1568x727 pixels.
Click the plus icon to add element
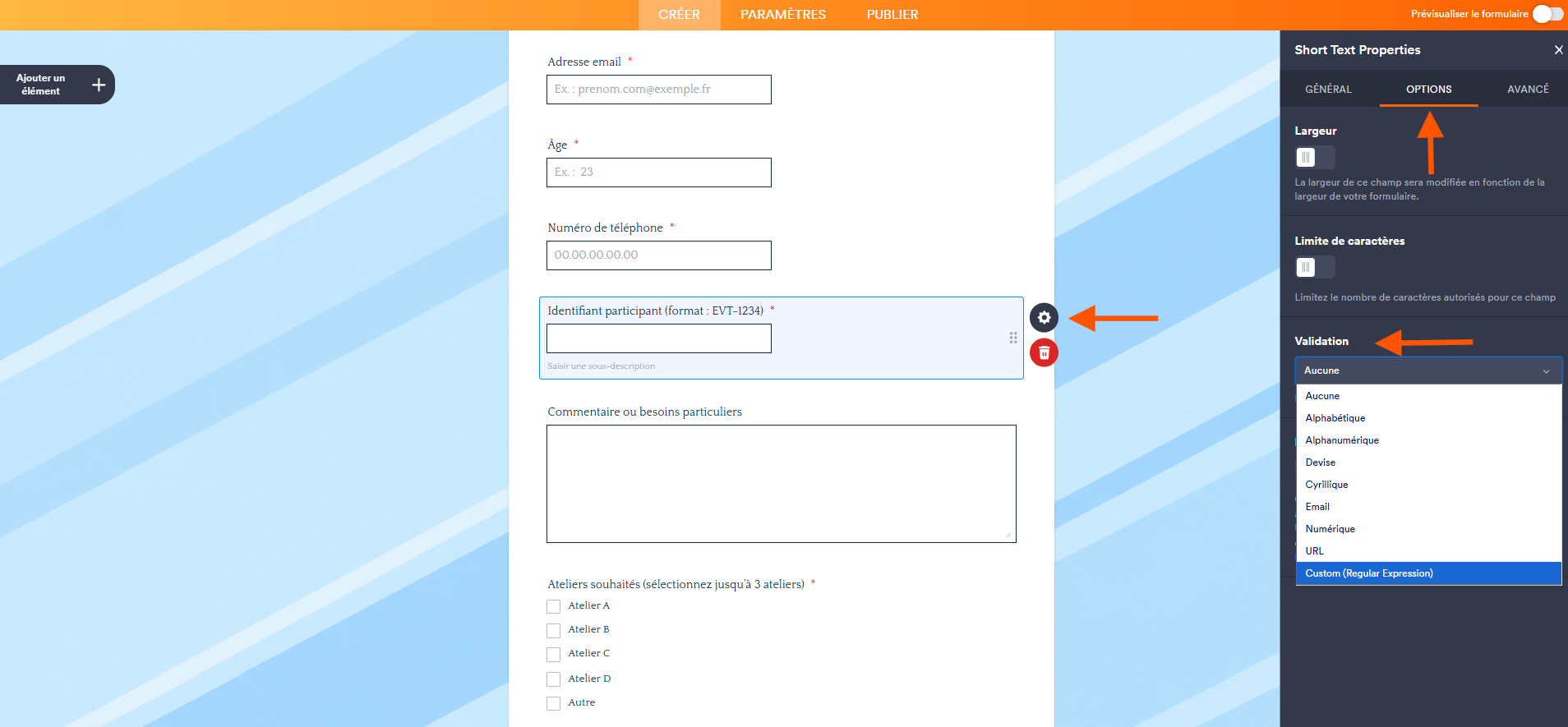click(99, 85)
